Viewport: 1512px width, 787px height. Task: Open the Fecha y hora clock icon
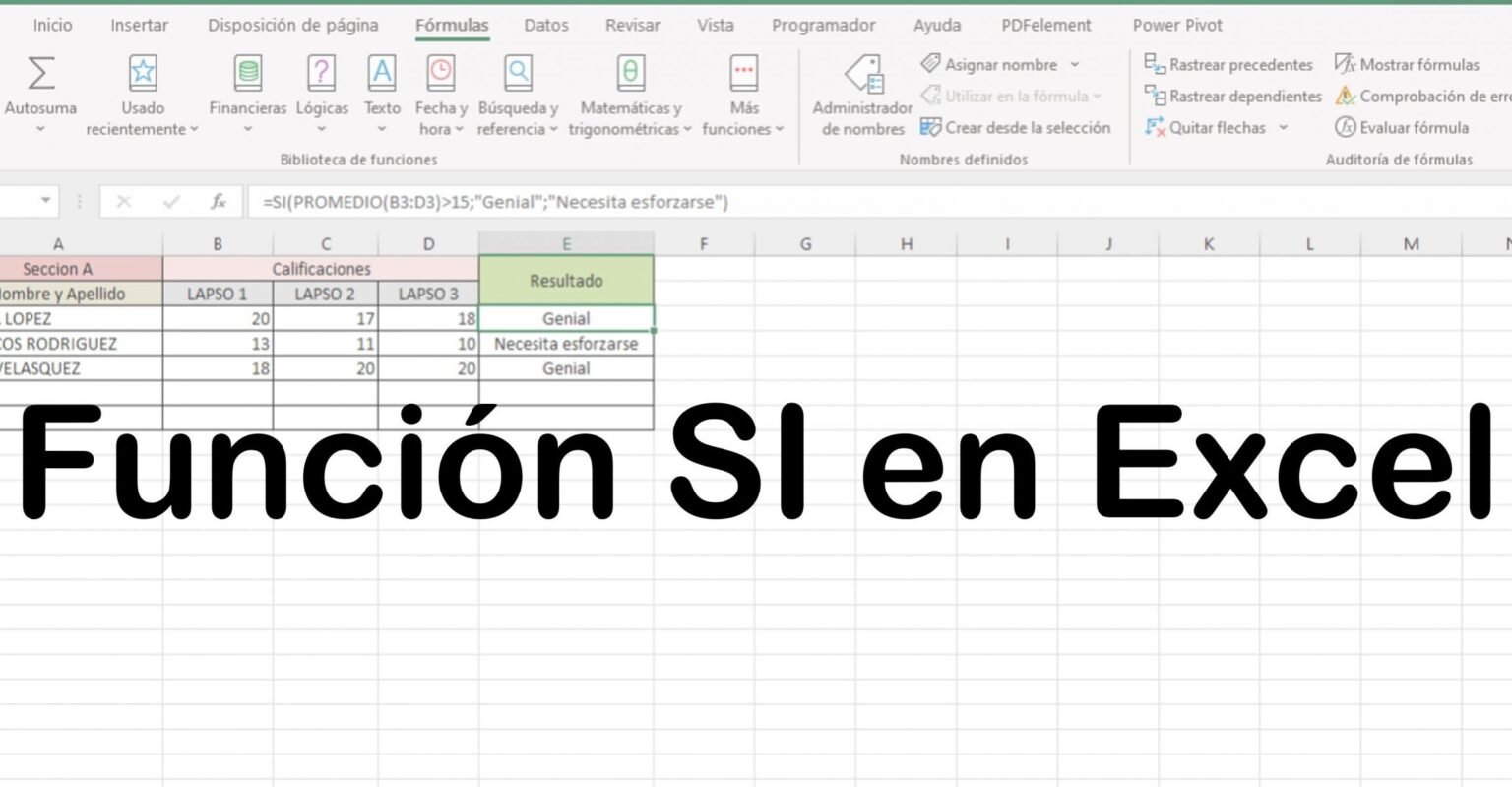click(x=441, y=72)
